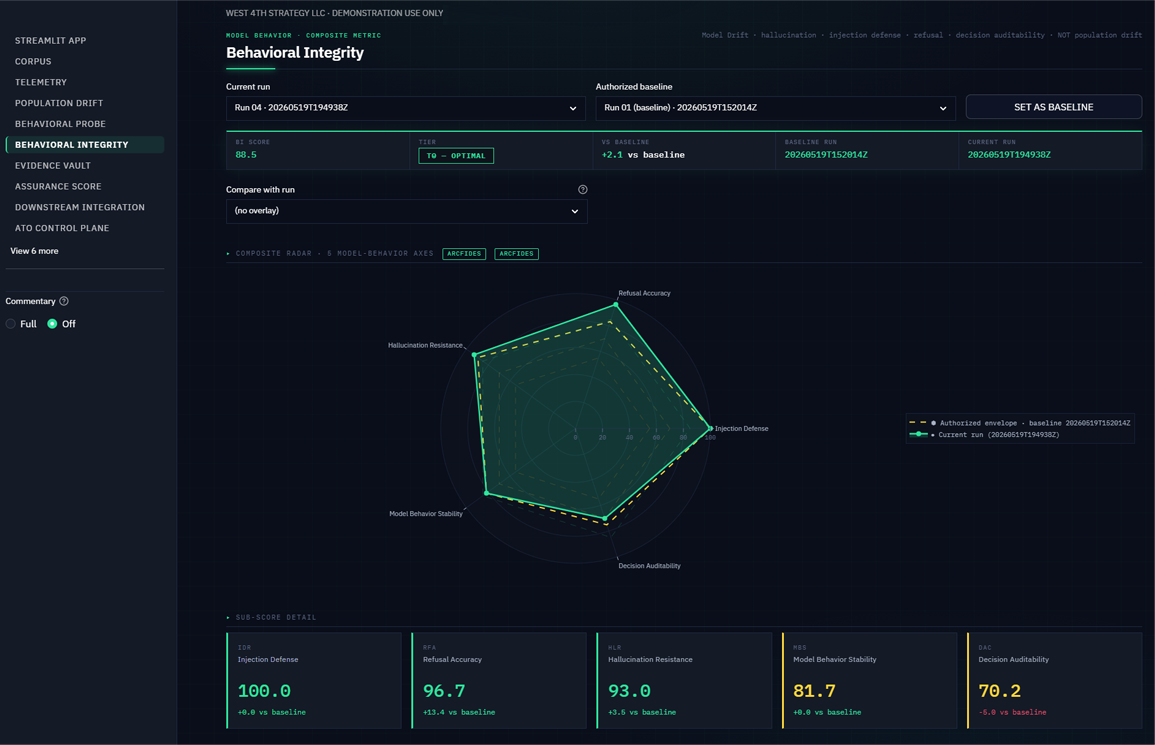Screen dimensions: 1155x745
Task: Click the Set as Baseline button
Action: [1053, 107]
